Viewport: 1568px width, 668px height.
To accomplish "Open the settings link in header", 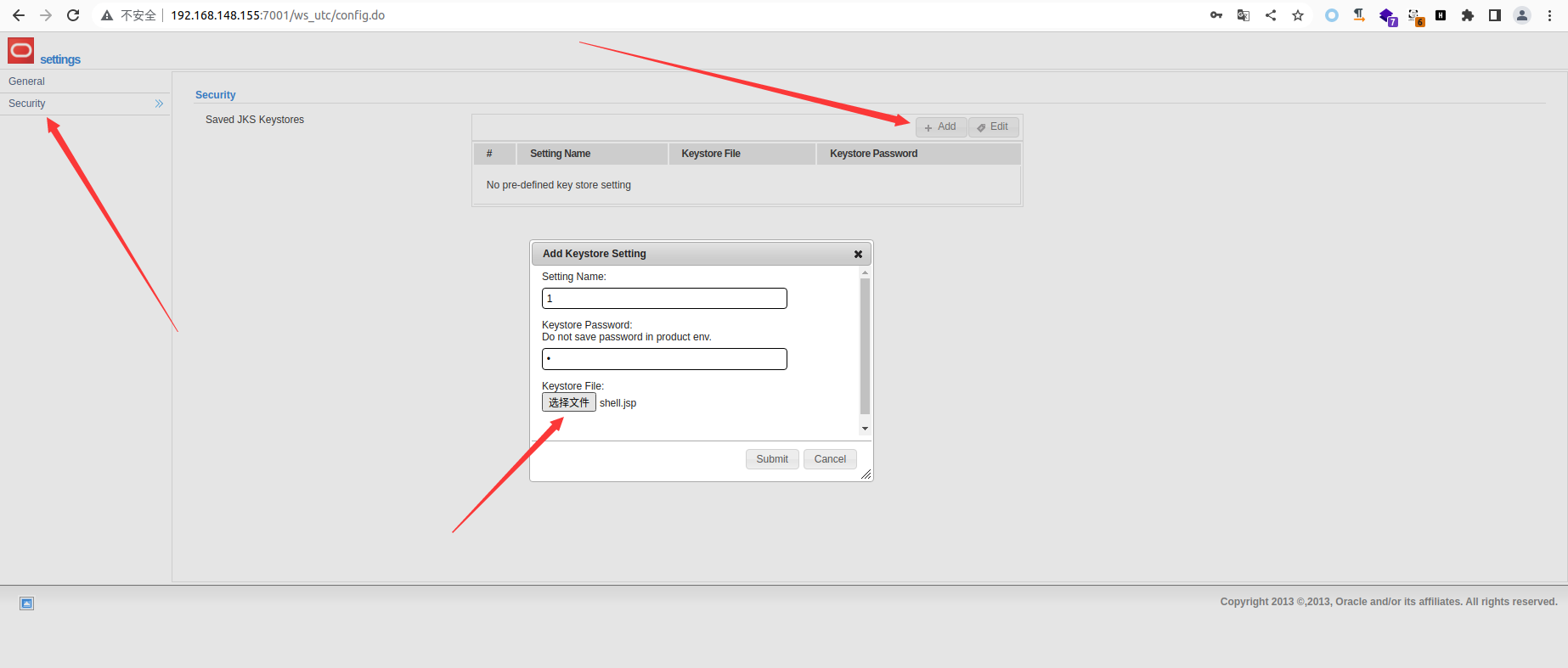I will tap(60, 59).
